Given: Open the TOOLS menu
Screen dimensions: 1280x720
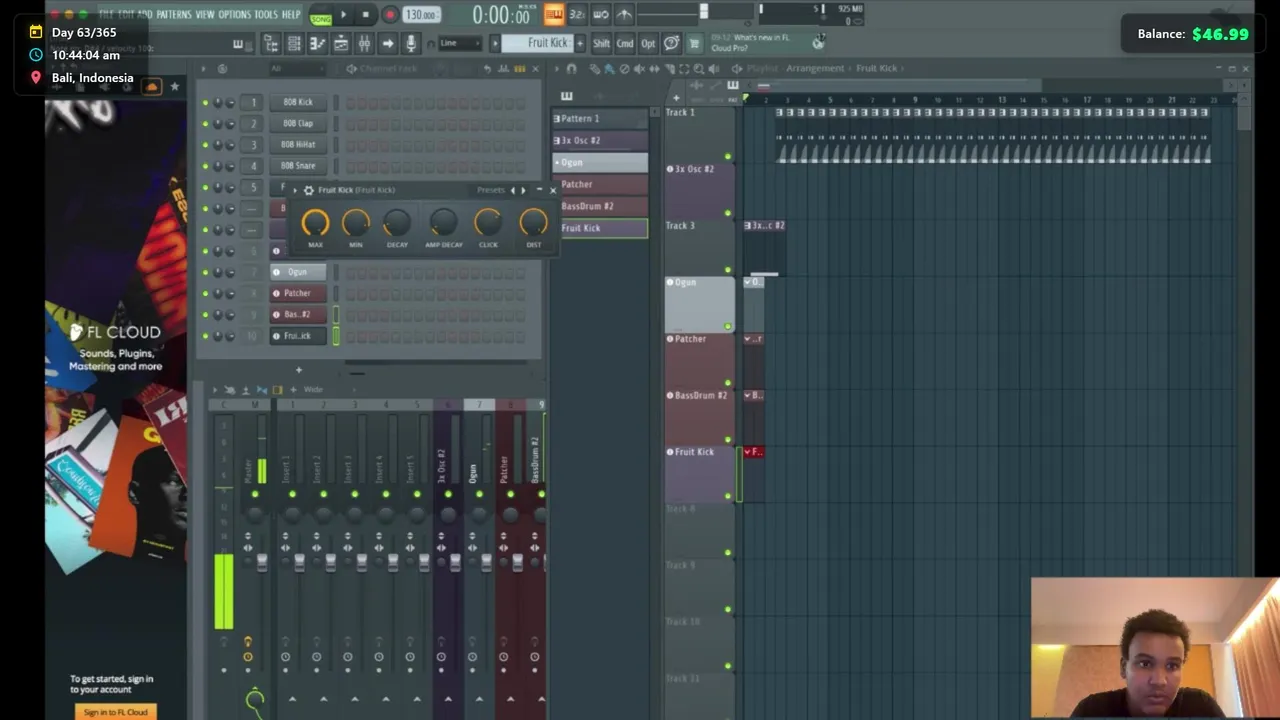Looking at the screenshot, I should (x=266, y=14).
